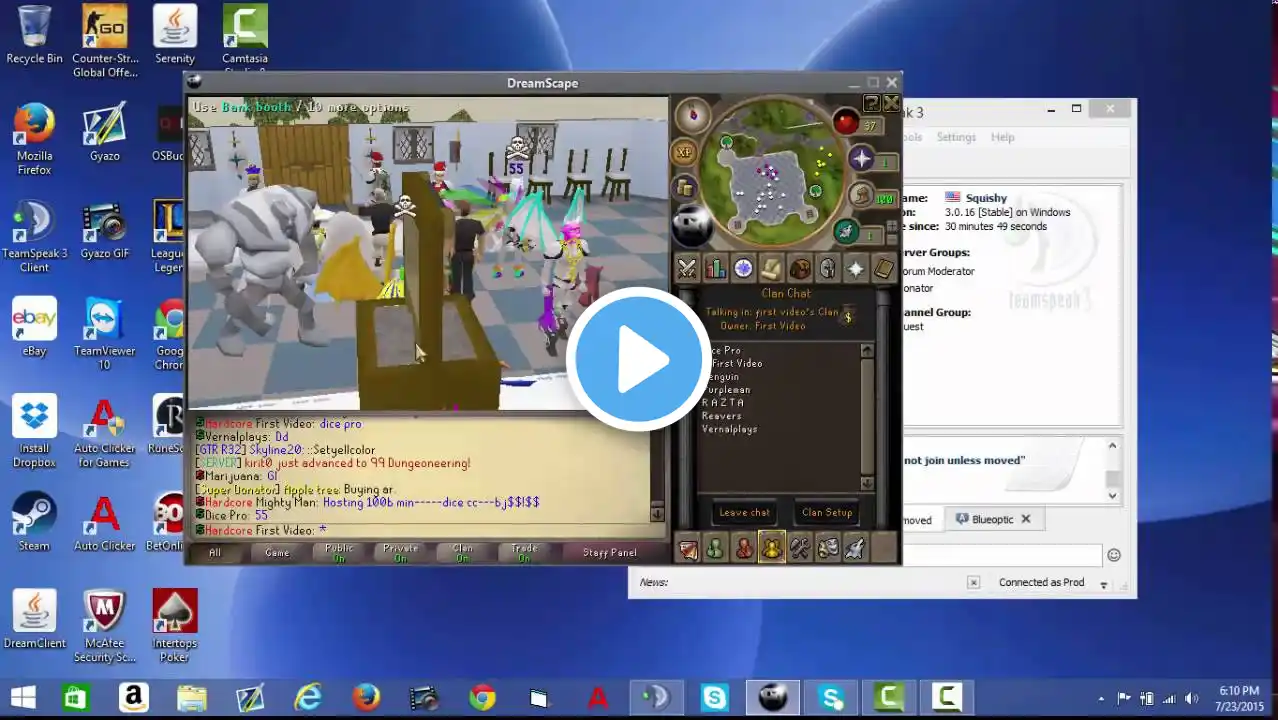Select clan member R A Z T A
Screen dimensions: 1278x720
[723, 403]
